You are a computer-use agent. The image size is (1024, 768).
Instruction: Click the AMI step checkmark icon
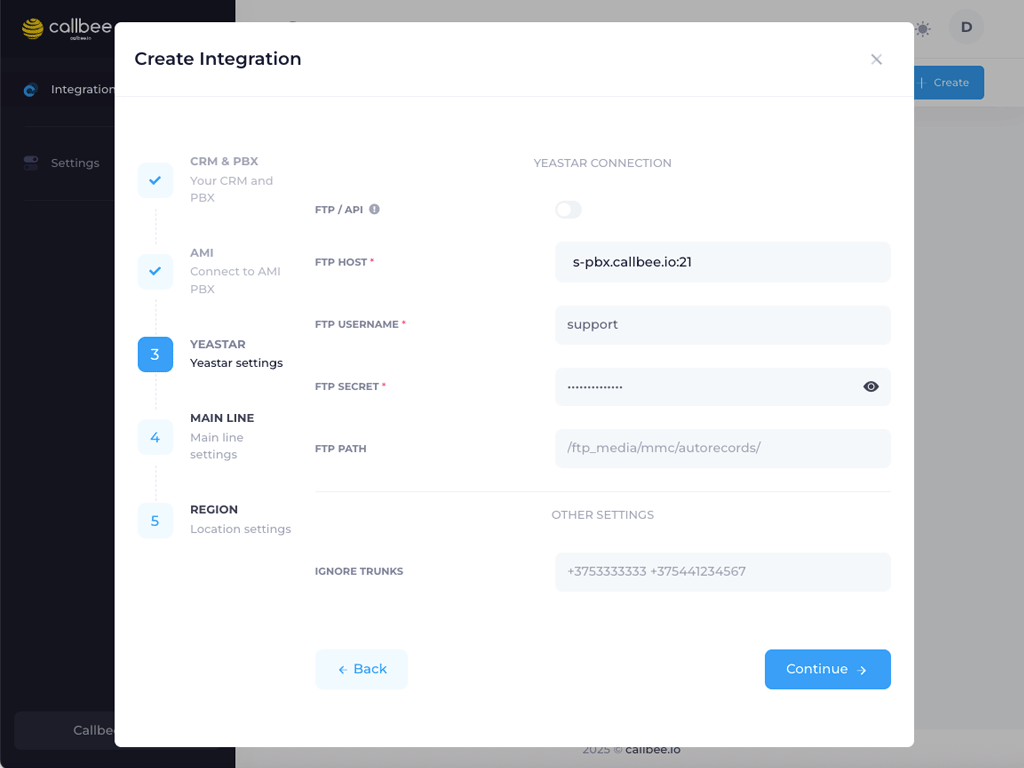(x=155, y=271)
